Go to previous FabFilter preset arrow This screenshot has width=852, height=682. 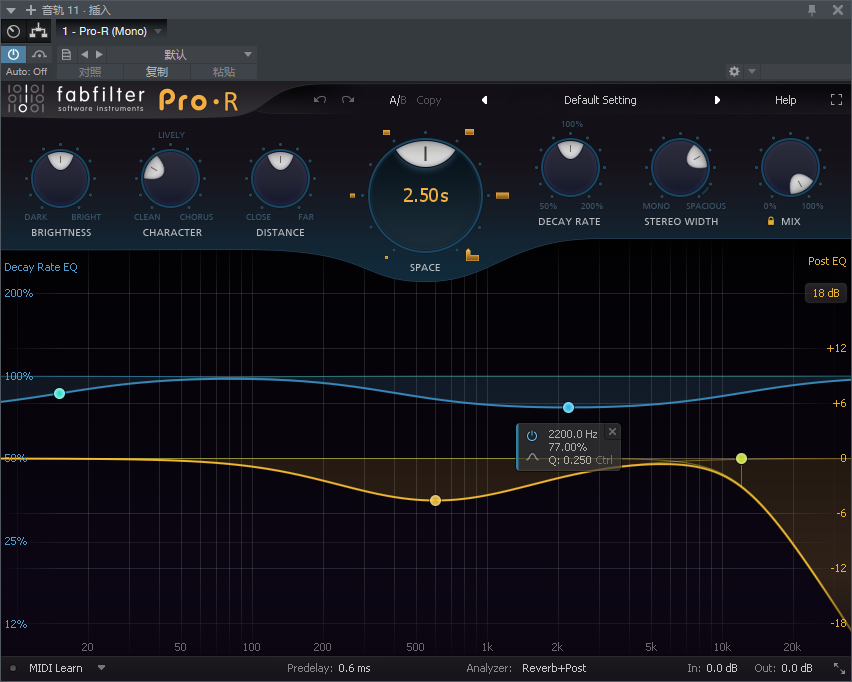(485, 100)
